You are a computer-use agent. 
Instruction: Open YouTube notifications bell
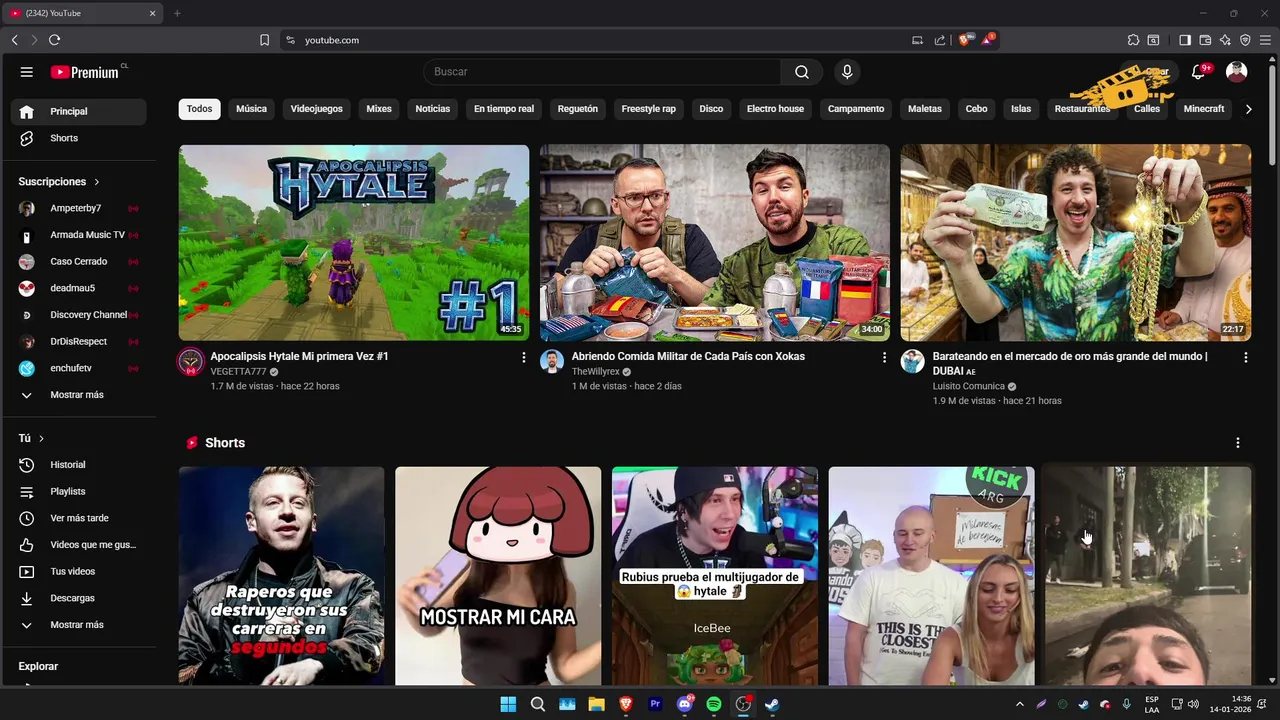point(1199,72)
